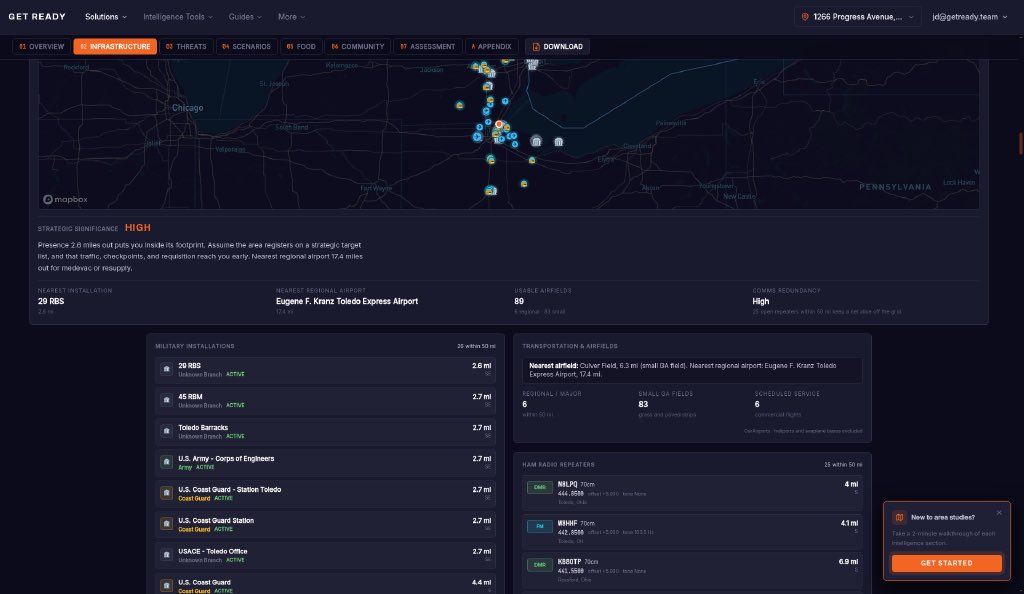The width and height of the screenshot is (1024, 594).
Task: Click the page vertical scrollbar
Action: 1020,144
